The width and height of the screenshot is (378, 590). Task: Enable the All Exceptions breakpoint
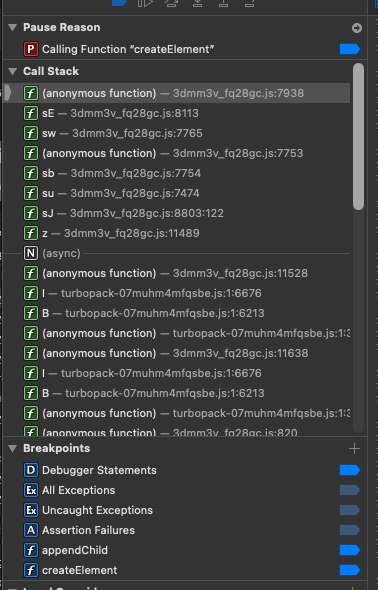tap(350, 490)
